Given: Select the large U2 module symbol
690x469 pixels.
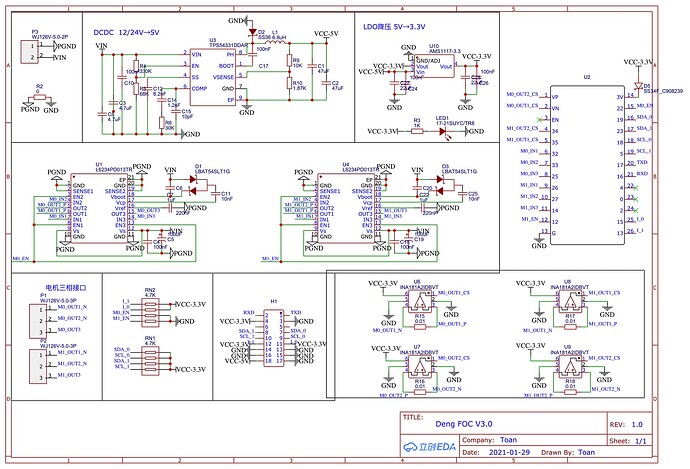Looking at the screenshot, I should (587, 165).
